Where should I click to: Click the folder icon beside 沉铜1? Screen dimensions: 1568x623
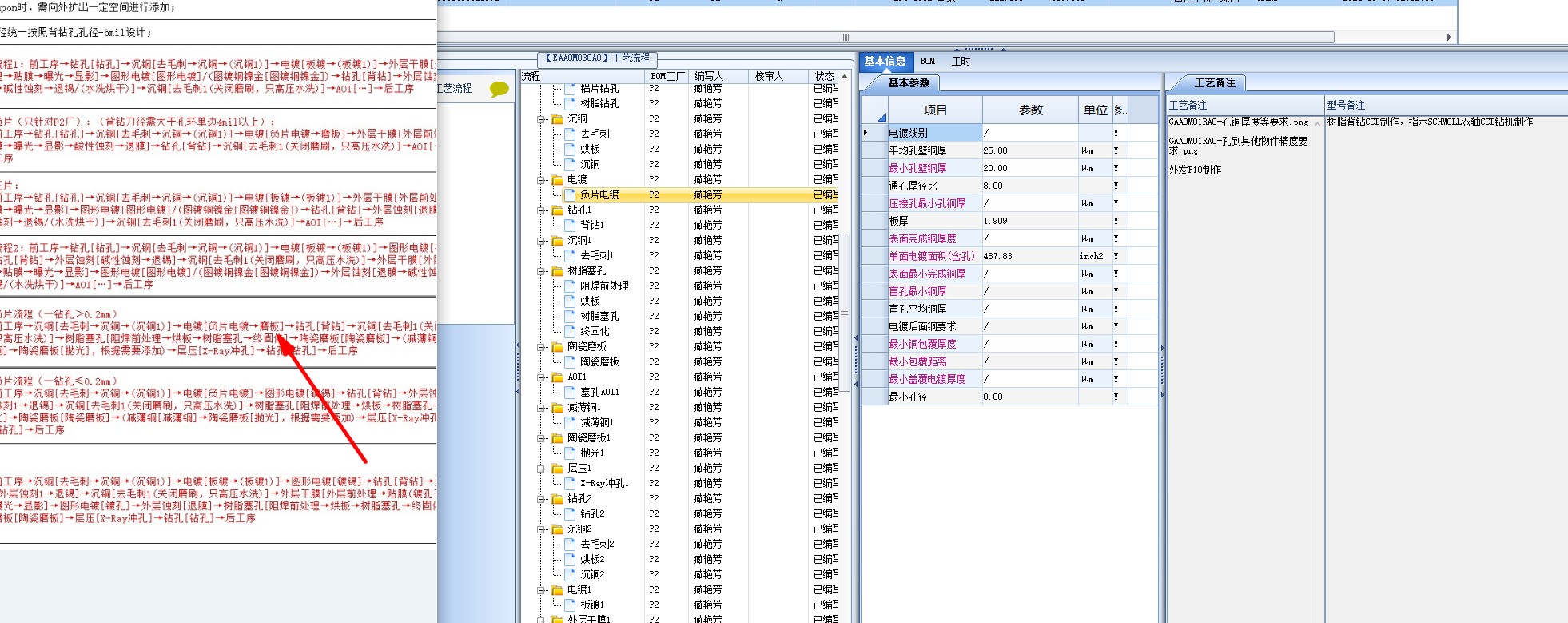tap(557, 240)
